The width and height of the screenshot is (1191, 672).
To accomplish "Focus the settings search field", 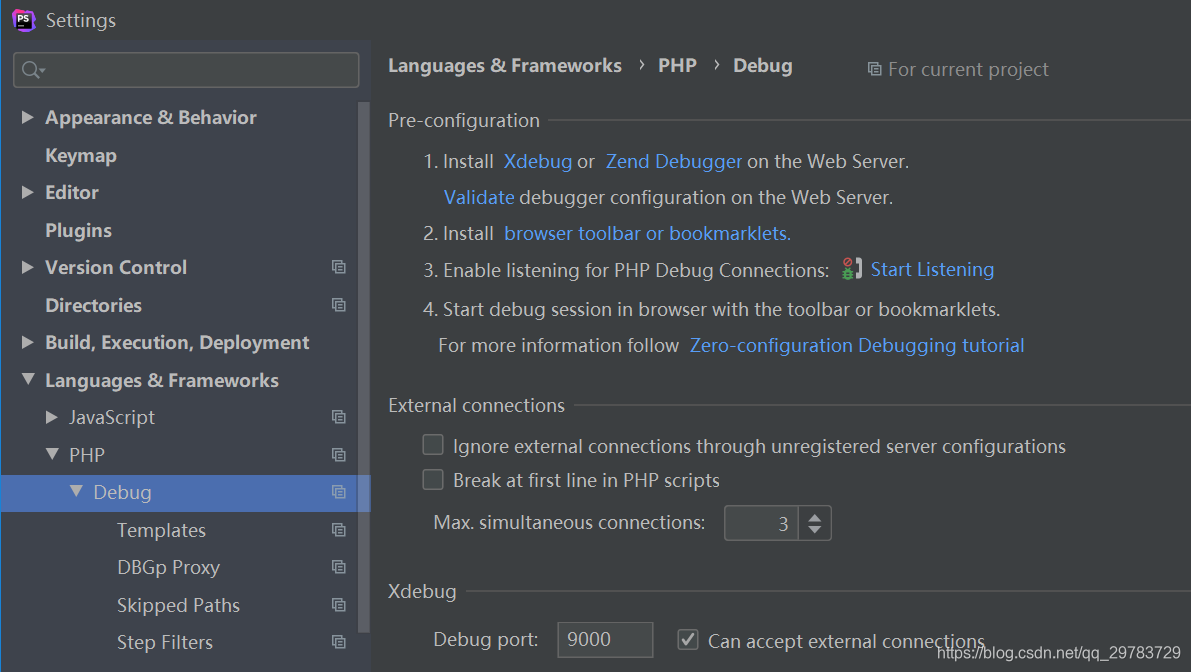I will pyautogui.click(x=186, y=70).
